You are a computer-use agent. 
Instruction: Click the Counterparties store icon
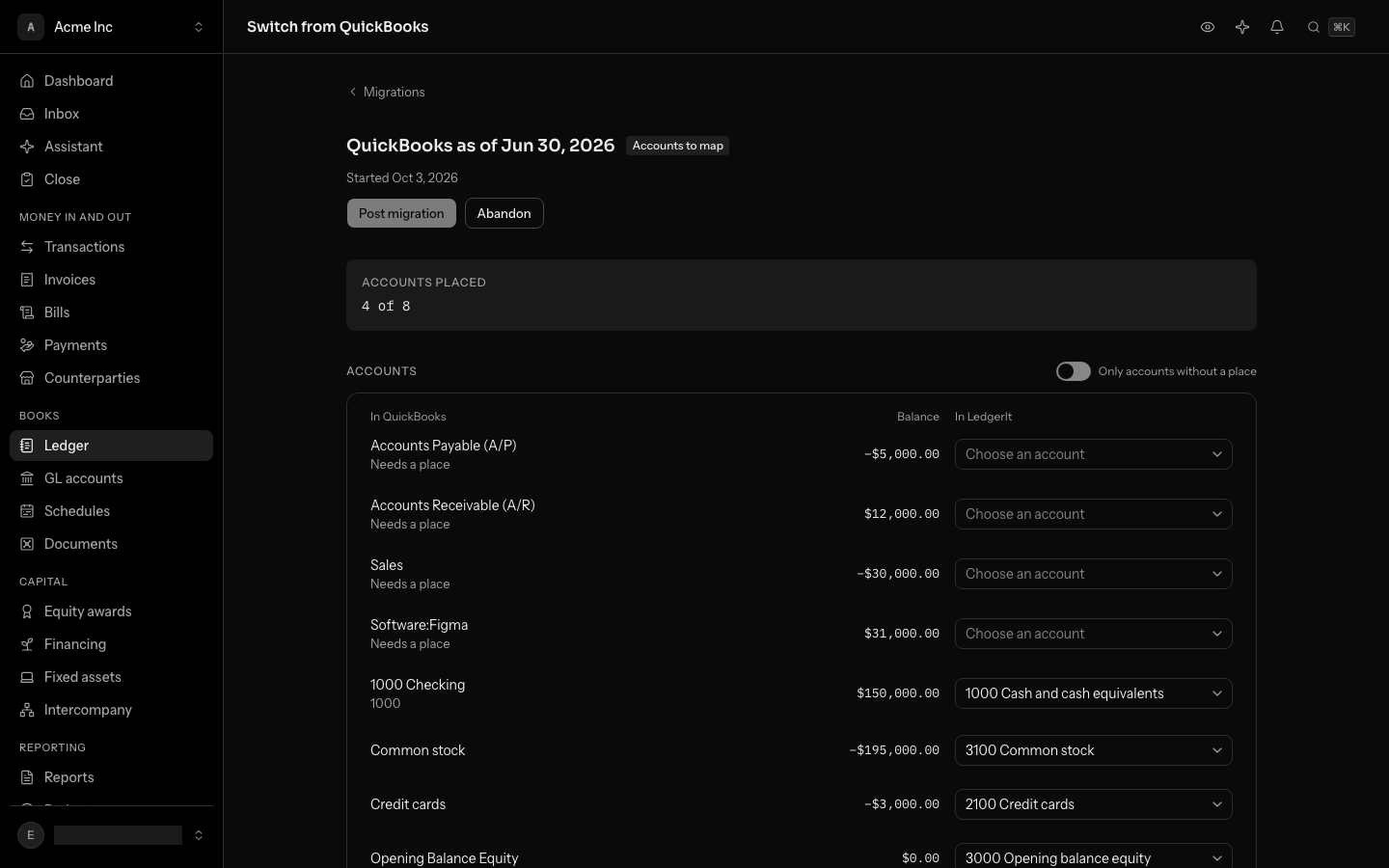[27, 378]
